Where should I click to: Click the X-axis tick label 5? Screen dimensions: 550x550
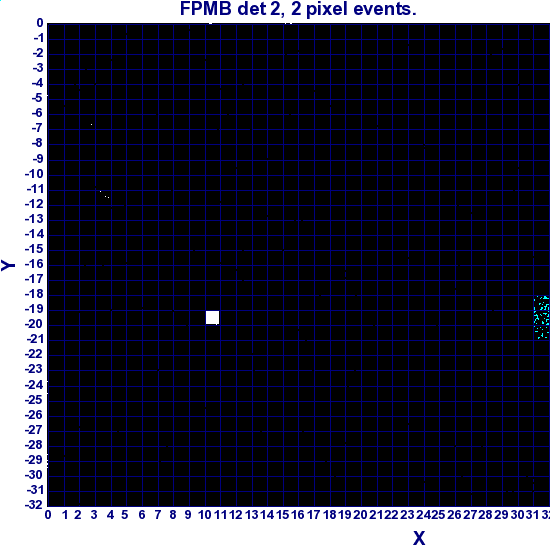coord(125,515)
